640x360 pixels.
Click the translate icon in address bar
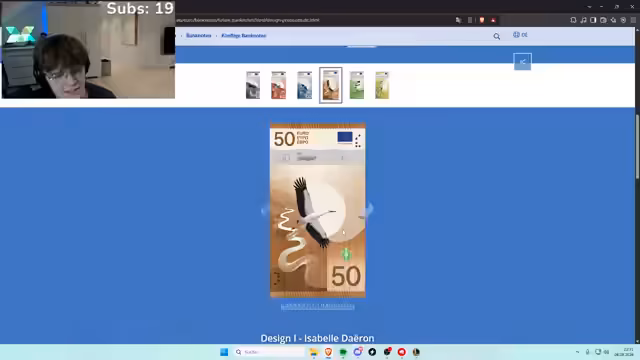tap(458, 20)
